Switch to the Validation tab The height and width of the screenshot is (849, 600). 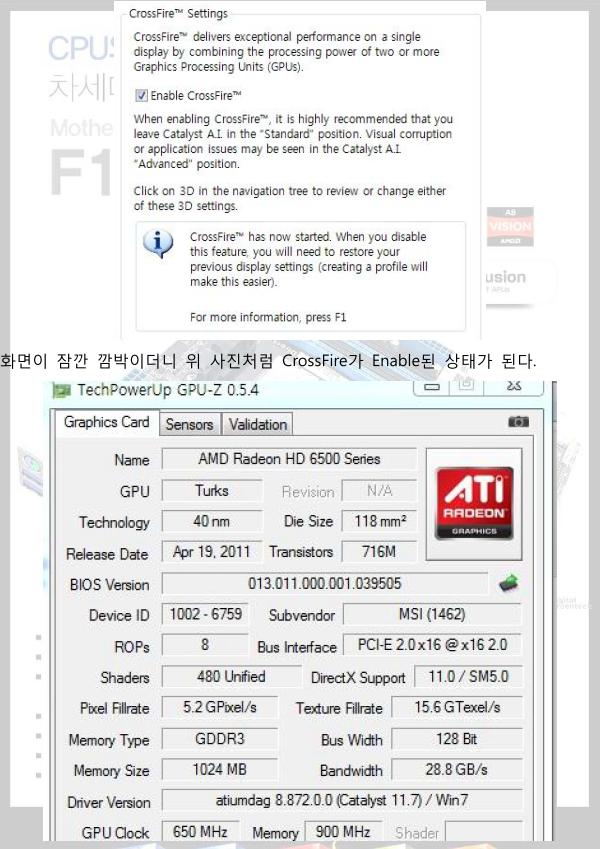click(258, 424)
